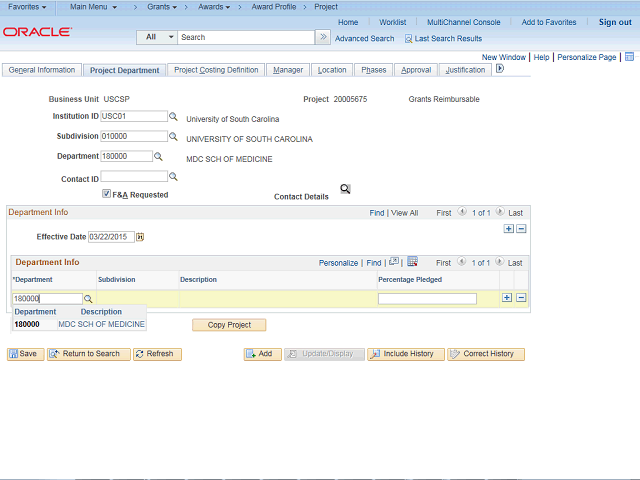Open the Worklist link

(x=392, y=22)
